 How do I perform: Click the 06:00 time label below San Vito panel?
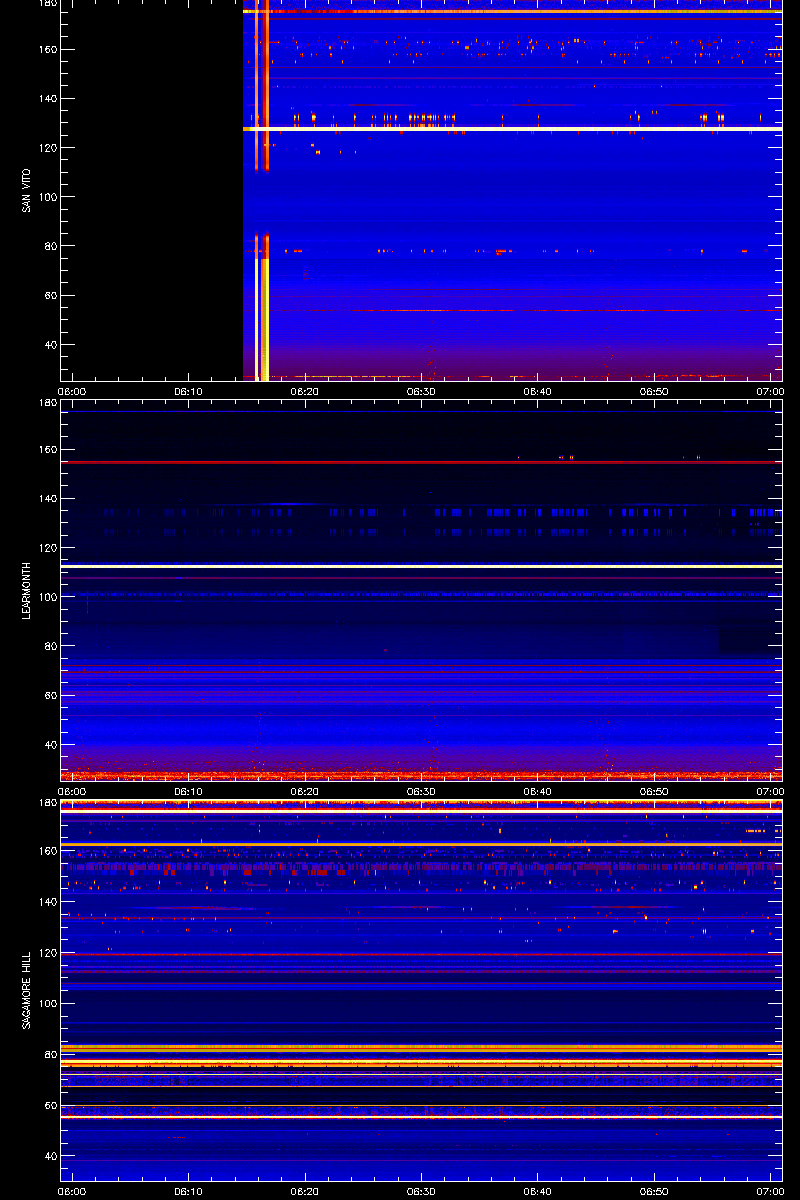[72, 391]
